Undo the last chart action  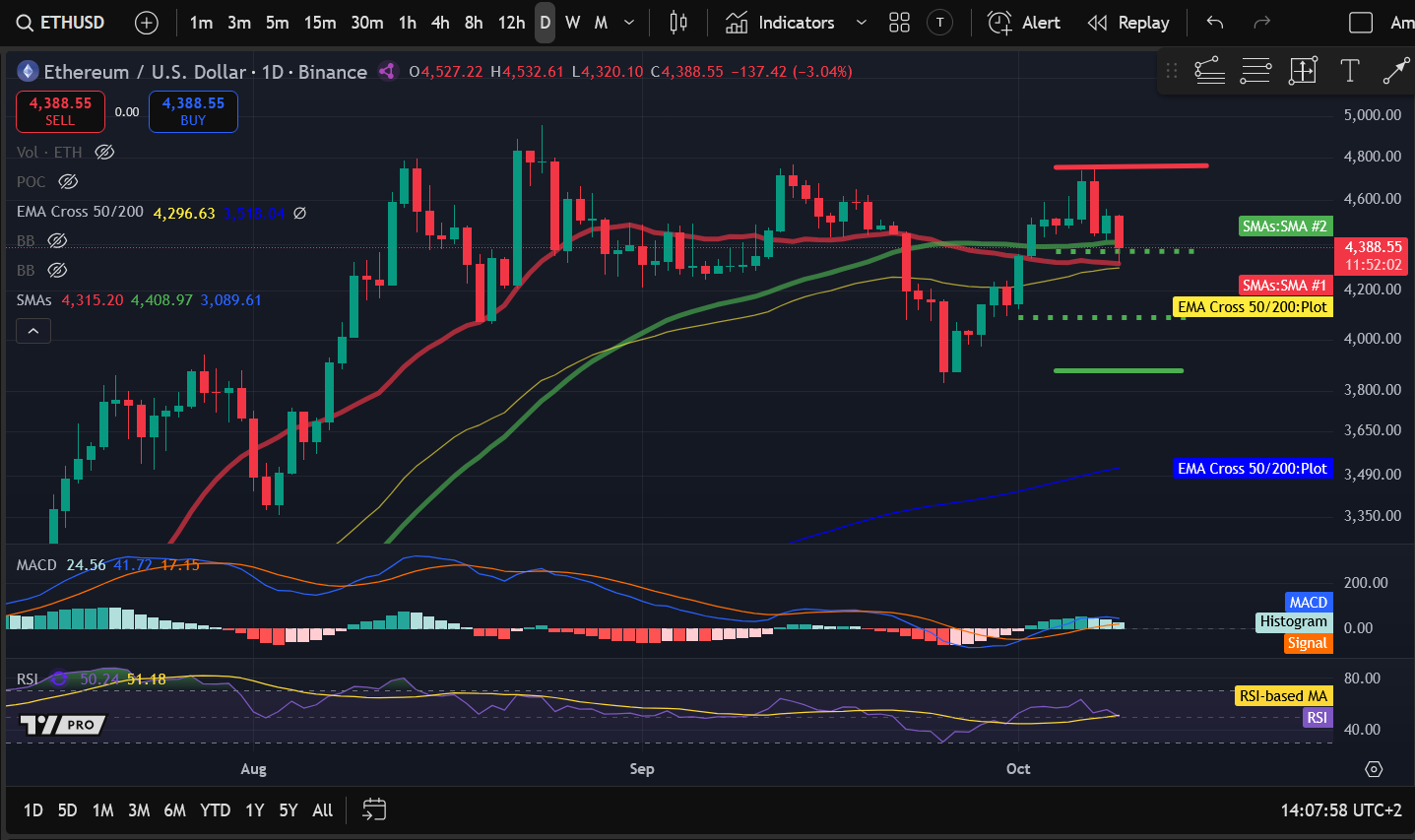pyautogui.click(x=1215, y=23)
